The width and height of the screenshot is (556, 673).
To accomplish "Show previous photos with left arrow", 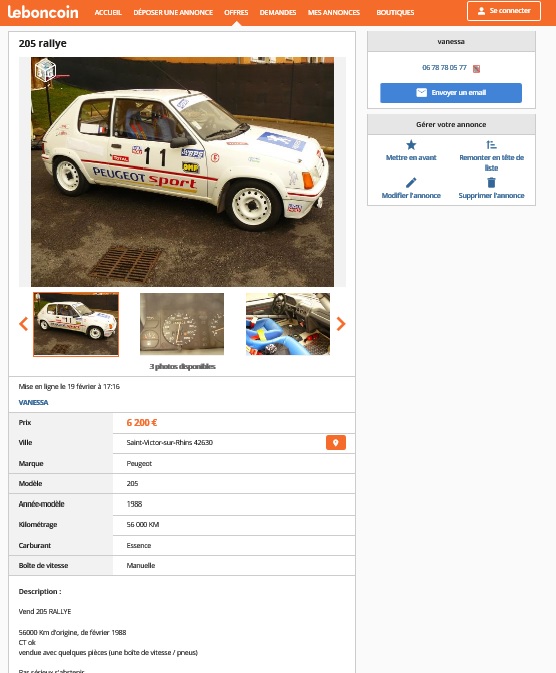I will click(x=24, y=324).
